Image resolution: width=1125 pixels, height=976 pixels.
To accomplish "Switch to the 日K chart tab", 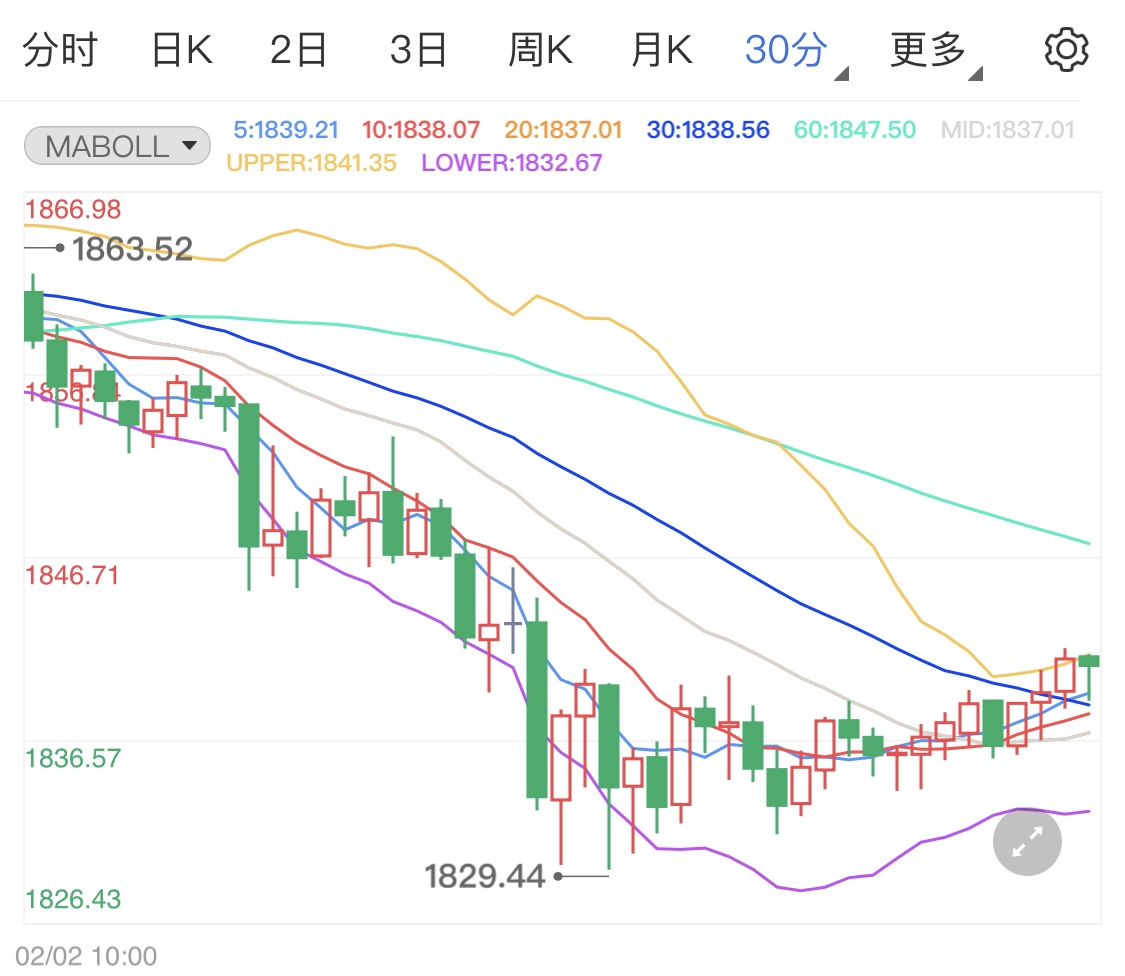I will pos(182,50).
